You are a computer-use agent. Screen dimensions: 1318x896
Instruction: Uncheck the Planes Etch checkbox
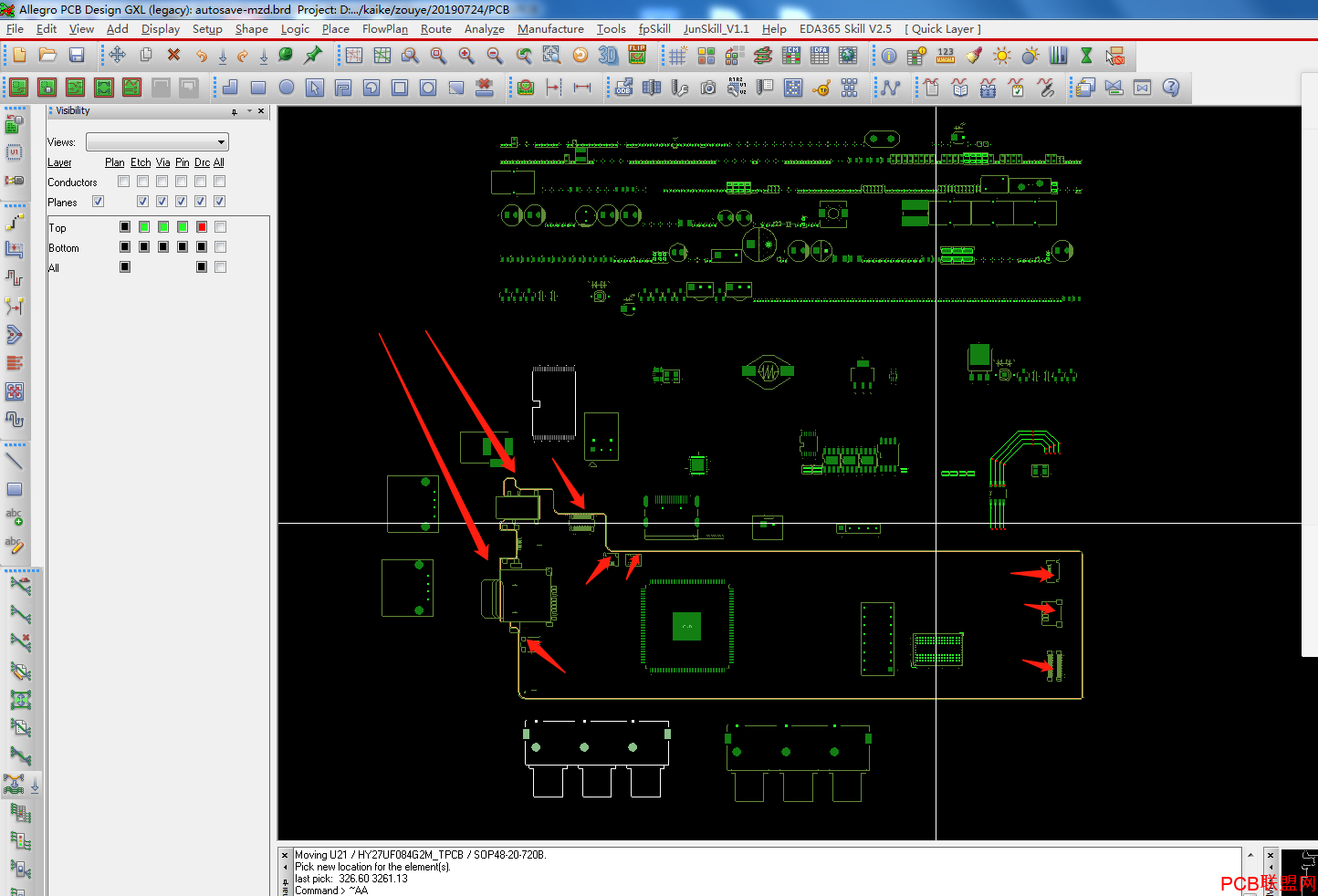pyautogui.click(x=143, y=202)
